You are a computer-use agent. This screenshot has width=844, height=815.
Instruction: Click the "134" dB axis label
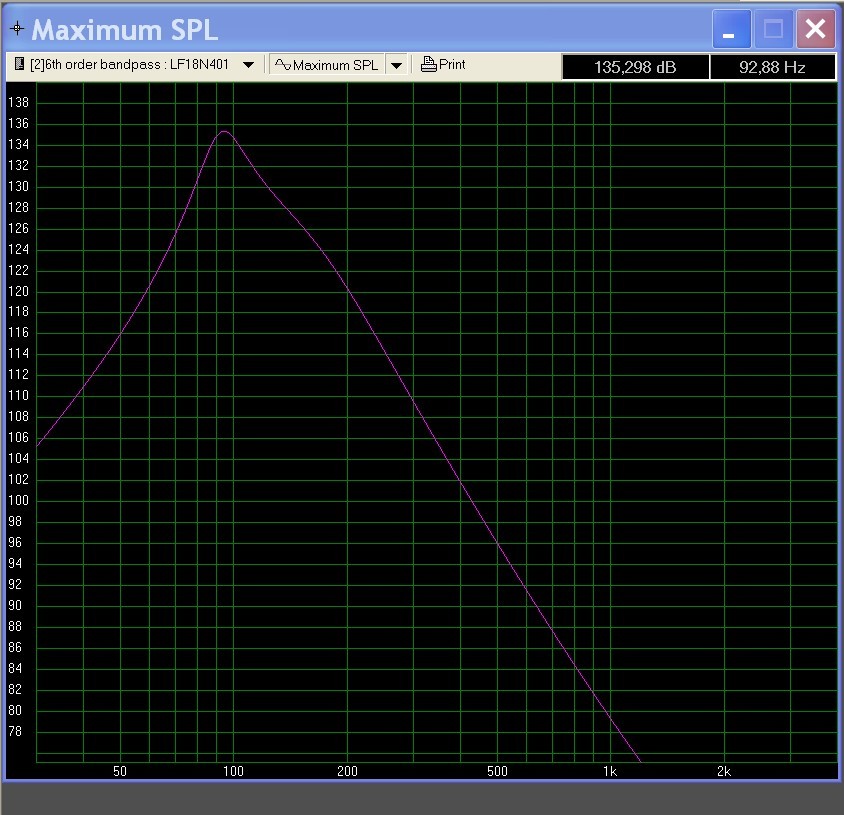(18, 144)
